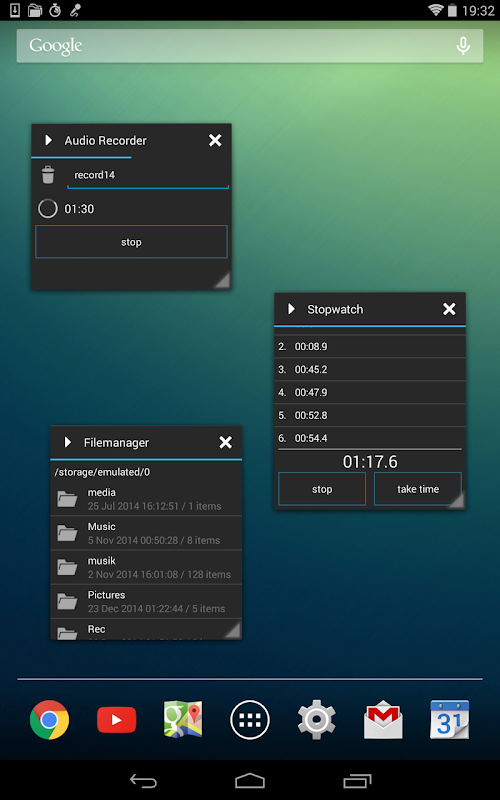
Task: Click the record14 filename field
Action: click(148, 176)
